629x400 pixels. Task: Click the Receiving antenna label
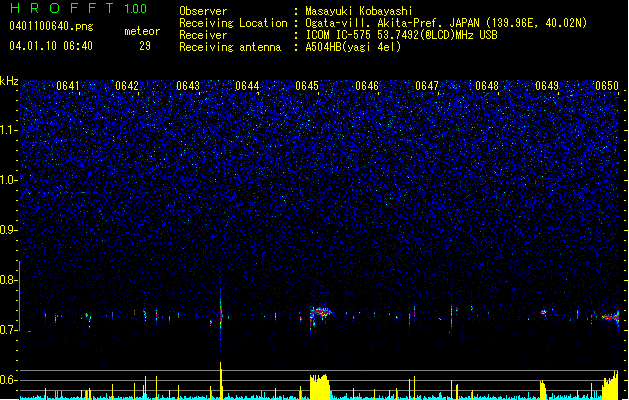click(x=230, y=47)
